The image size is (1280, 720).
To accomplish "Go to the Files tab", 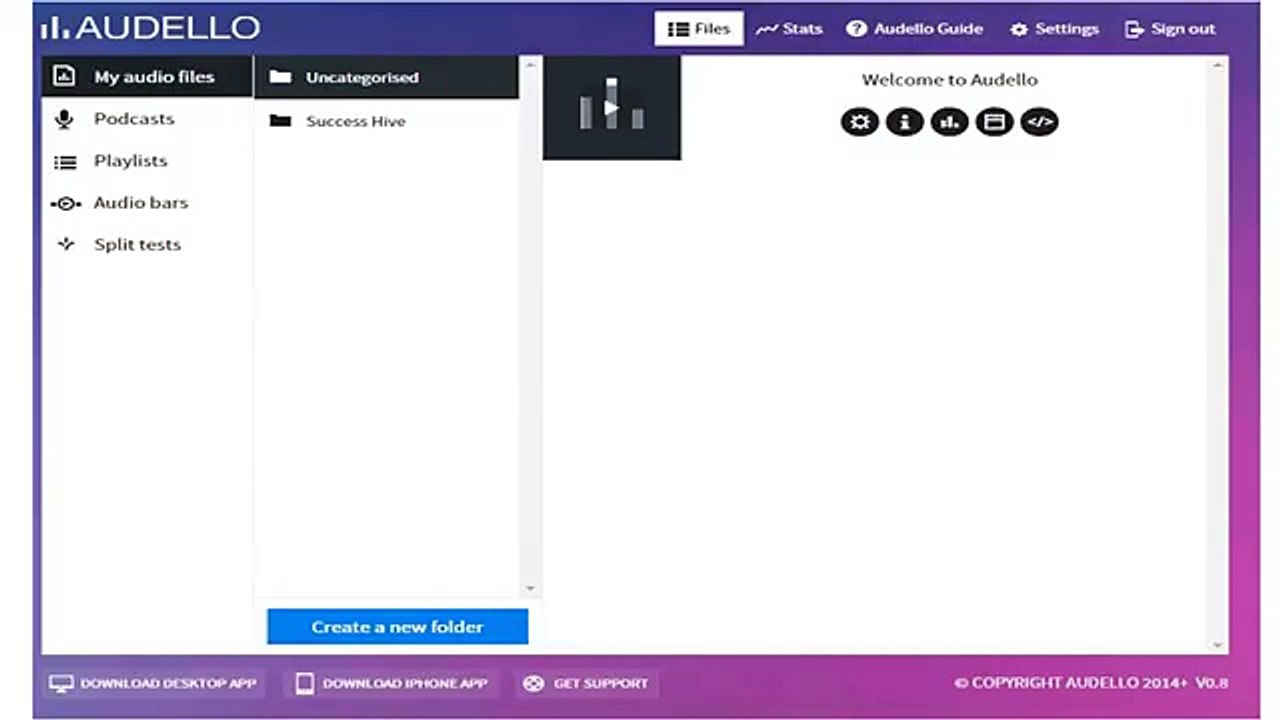I will [699, 29].
